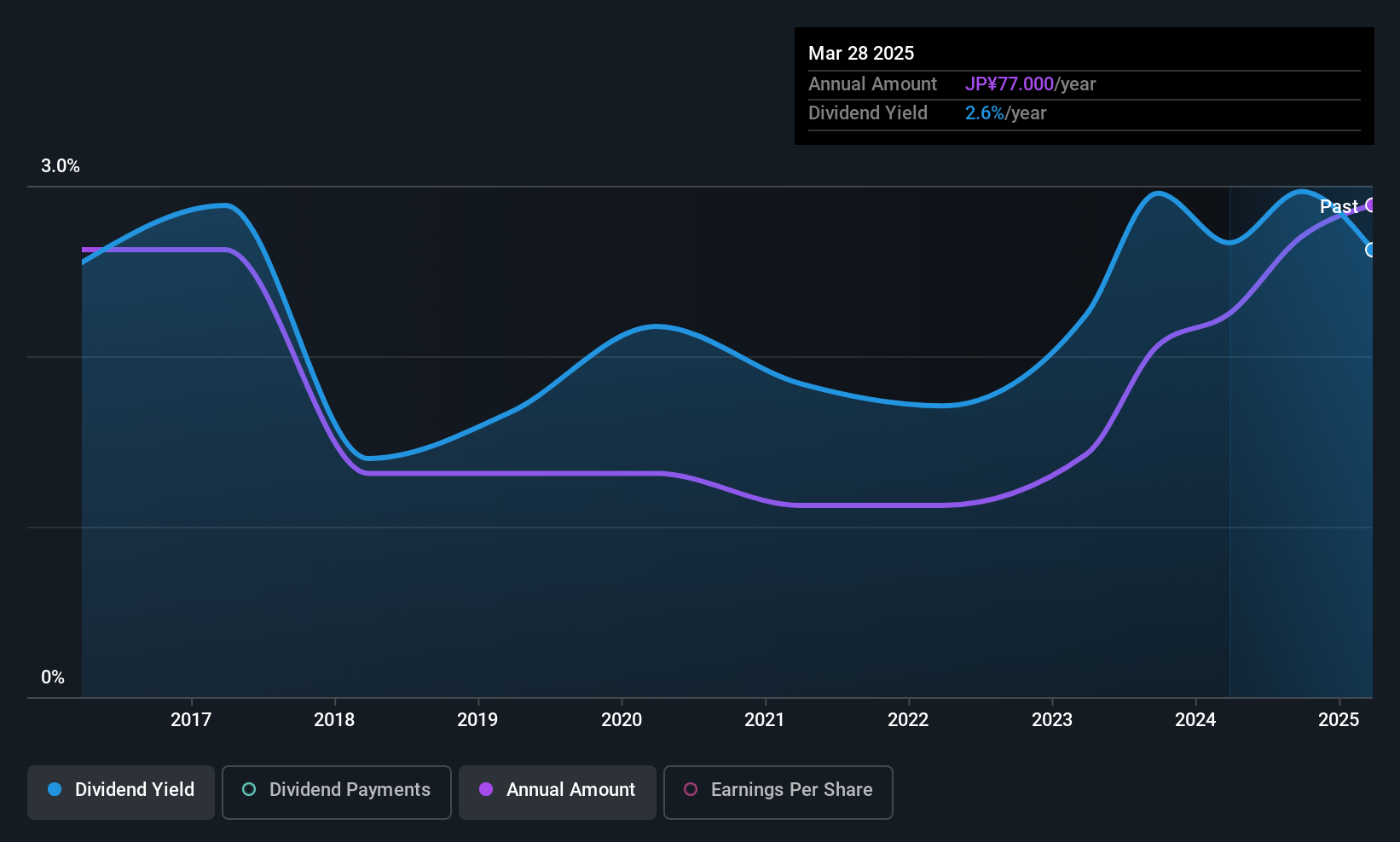Enable the Dividend Payments series
The width and height of the screenshot is (1400, 842).
click(336, 792)
